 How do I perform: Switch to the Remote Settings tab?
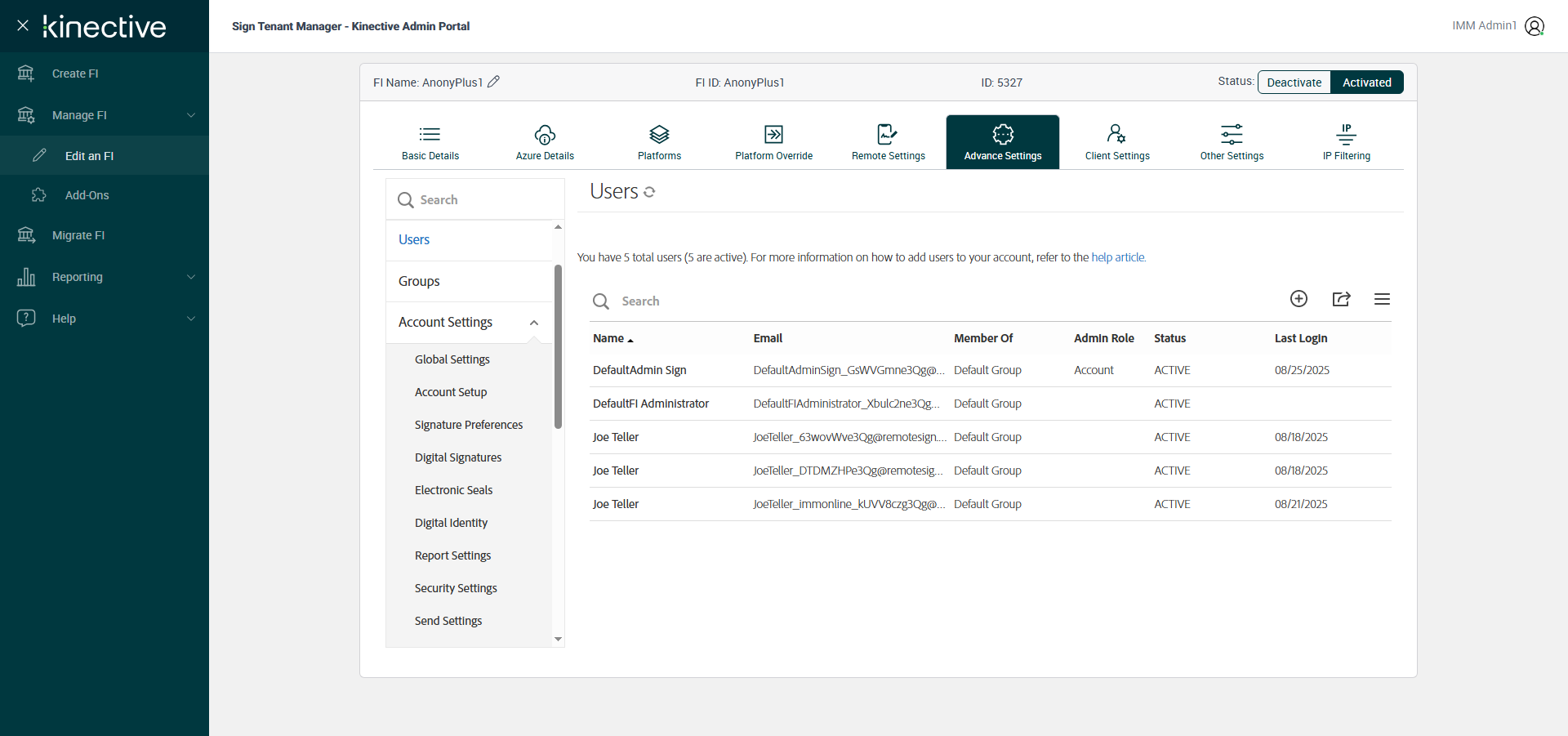(x=888, y=142)
